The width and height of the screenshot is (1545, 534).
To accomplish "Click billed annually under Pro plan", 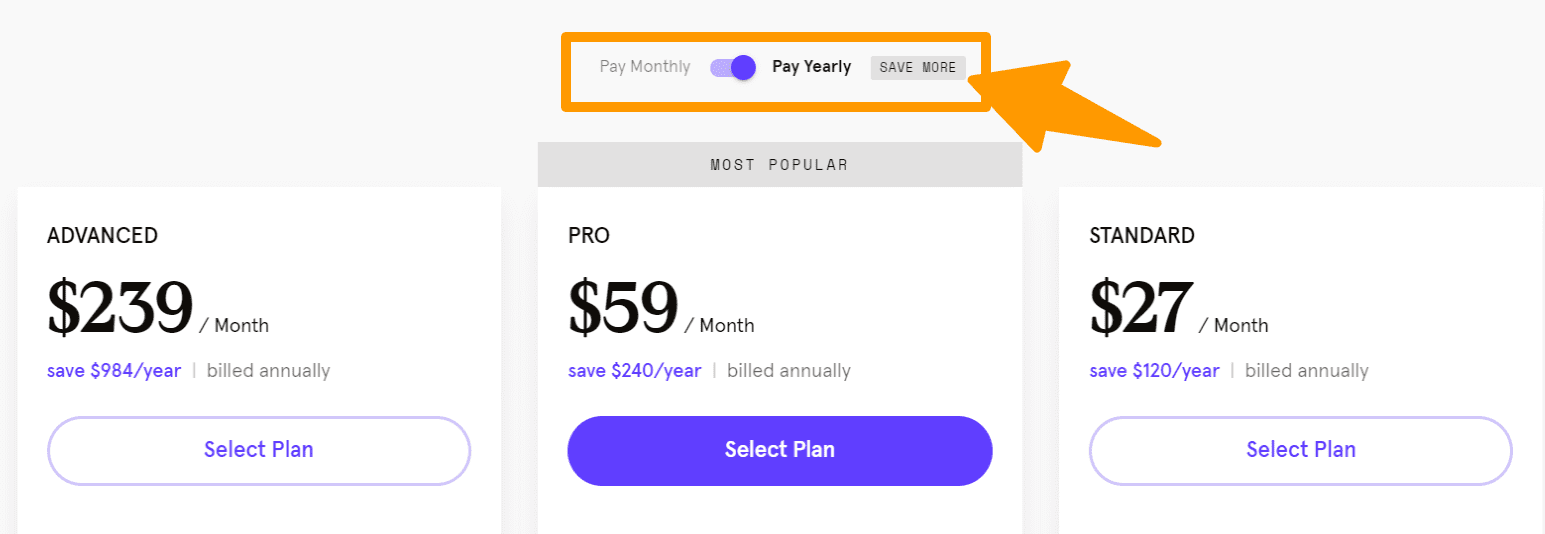I will click(789, 371).
